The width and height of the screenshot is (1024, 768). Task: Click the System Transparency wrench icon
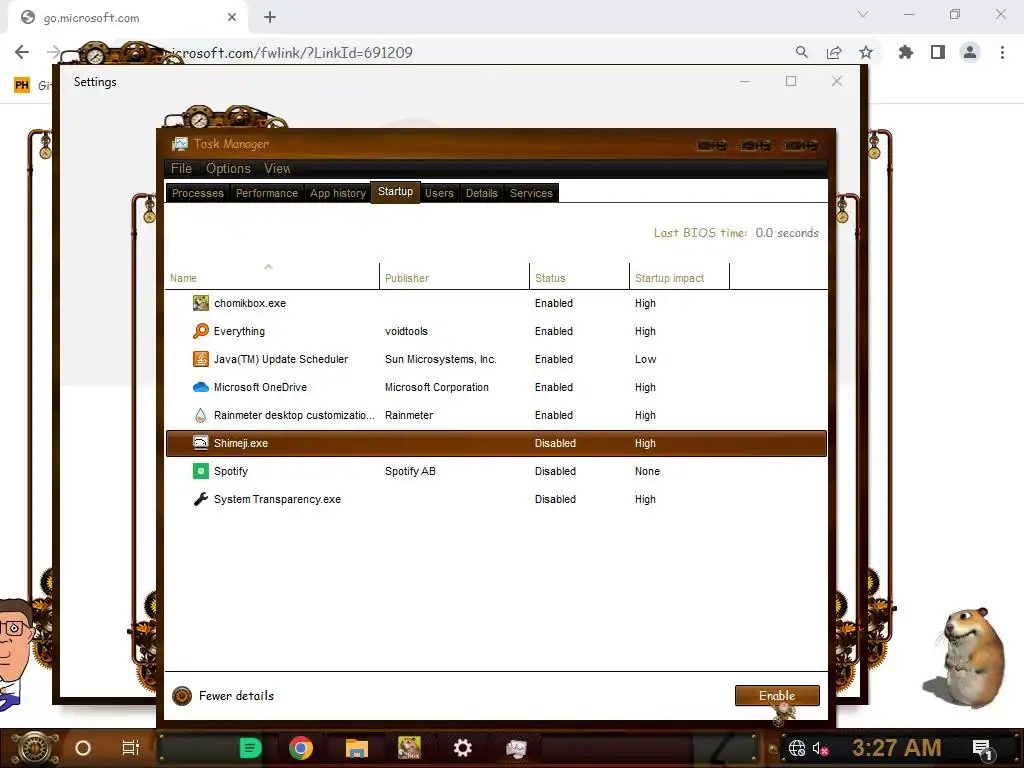[200, 499]
